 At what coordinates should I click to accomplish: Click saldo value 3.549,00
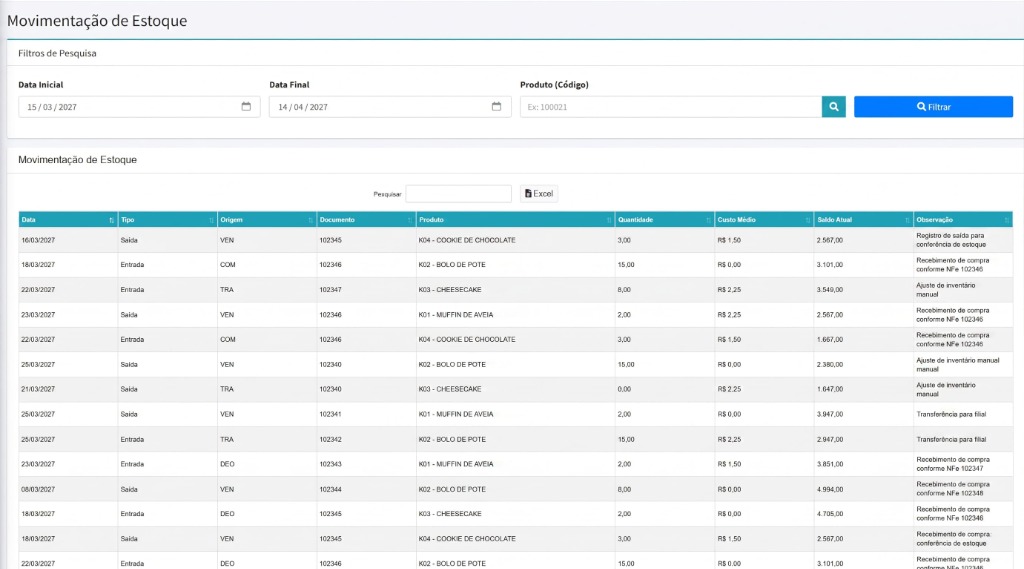pyautogui.click(x=829, y=289)
